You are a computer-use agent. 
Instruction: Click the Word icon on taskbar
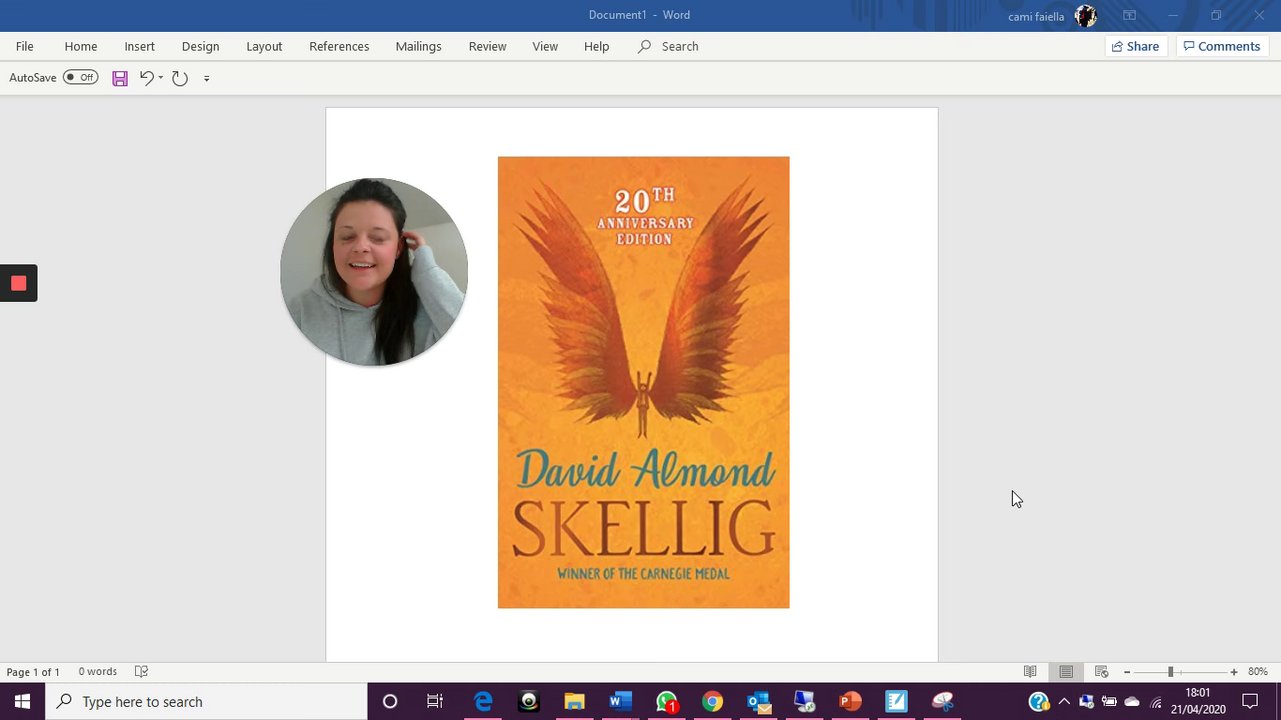(620, 702)
